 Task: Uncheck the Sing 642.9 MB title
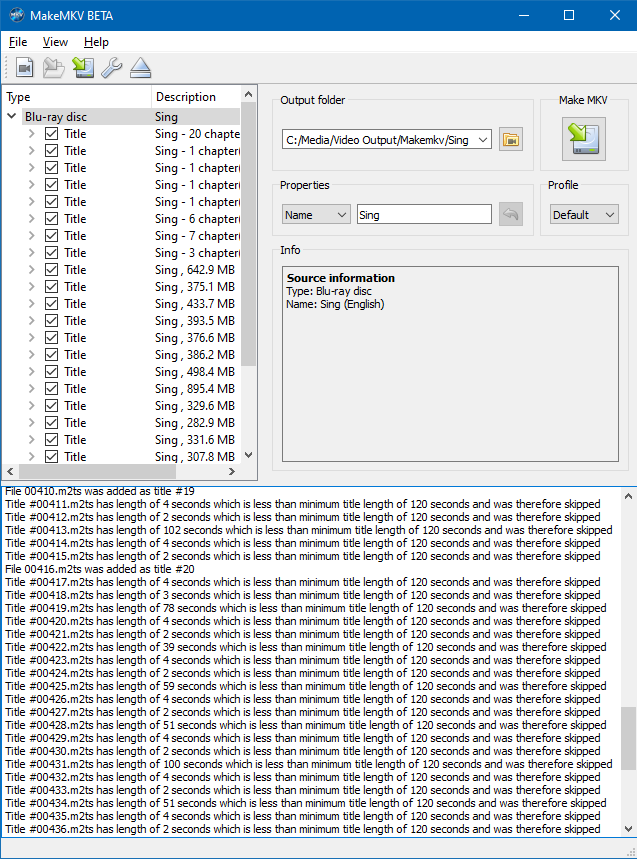tap(52, 270)
